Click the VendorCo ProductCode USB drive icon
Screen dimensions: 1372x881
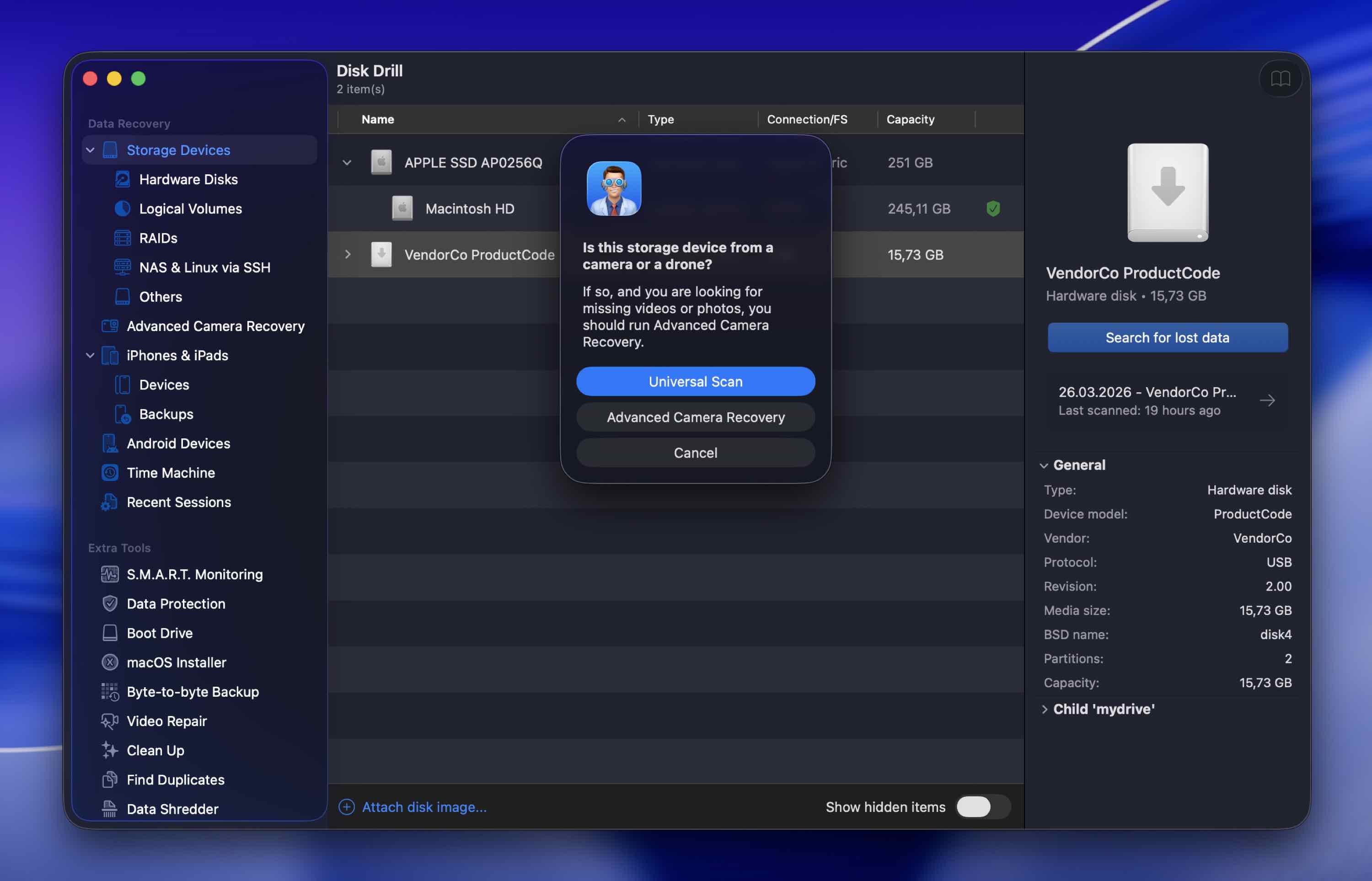[381, 254]
